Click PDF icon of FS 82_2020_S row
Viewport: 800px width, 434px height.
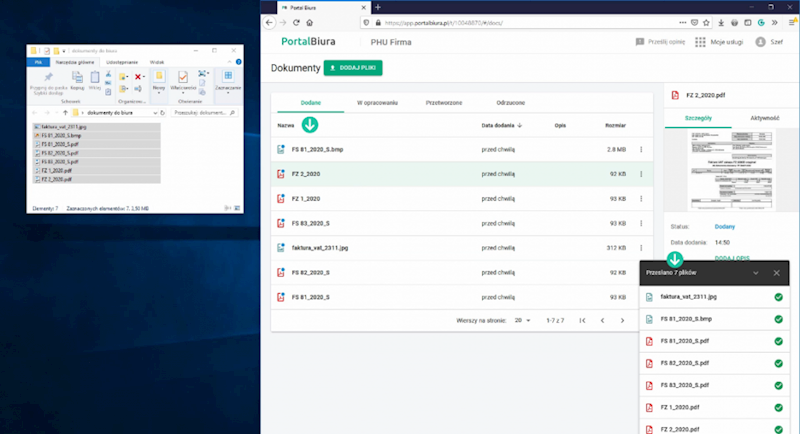tap(281, 272)
